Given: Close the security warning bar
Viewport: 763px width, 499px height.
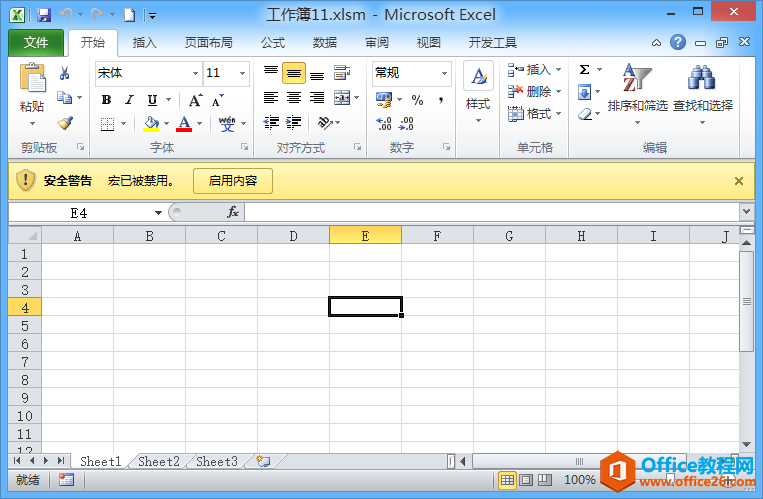Looking at the screenshot, I should tap(739, 181).
